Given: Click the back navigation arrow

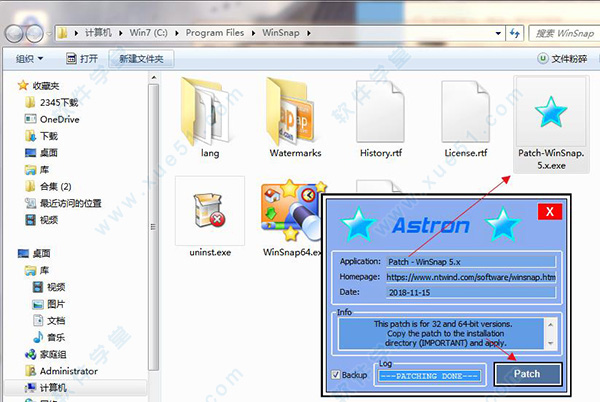Looking at the screenshot, I should [17, 32].
